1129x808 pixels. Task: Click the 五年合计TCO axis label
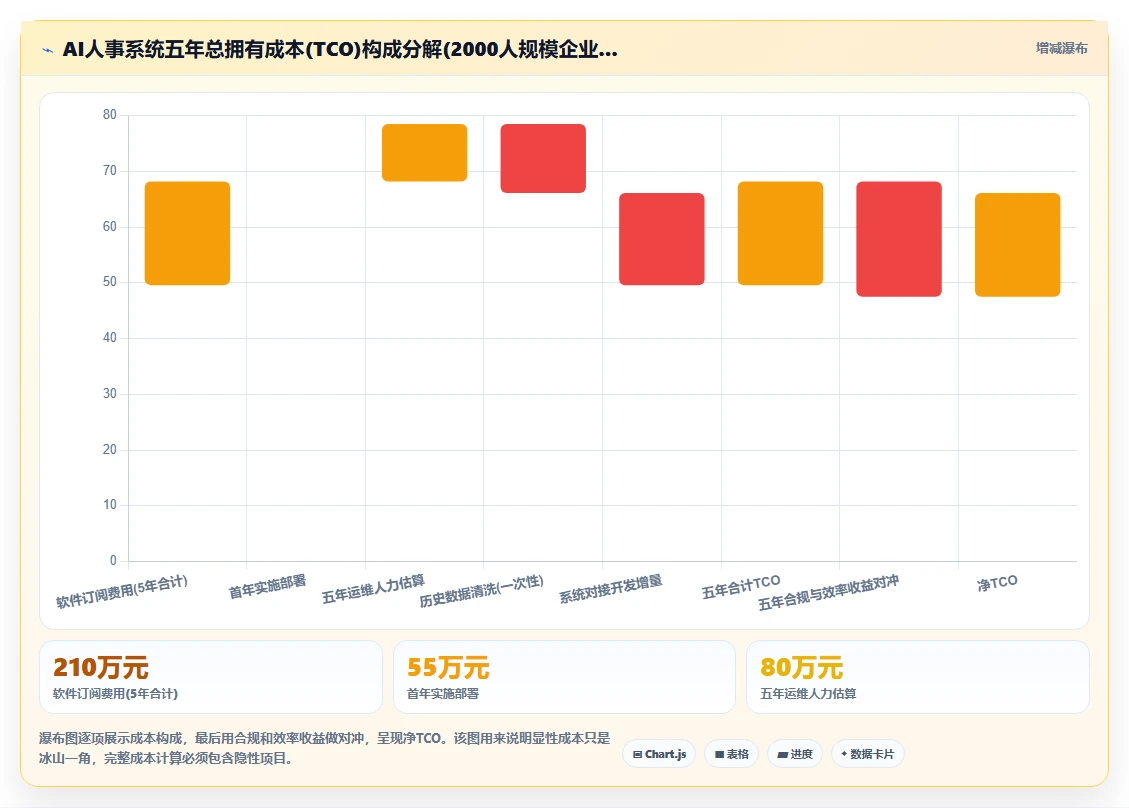[x=741, y=587]
